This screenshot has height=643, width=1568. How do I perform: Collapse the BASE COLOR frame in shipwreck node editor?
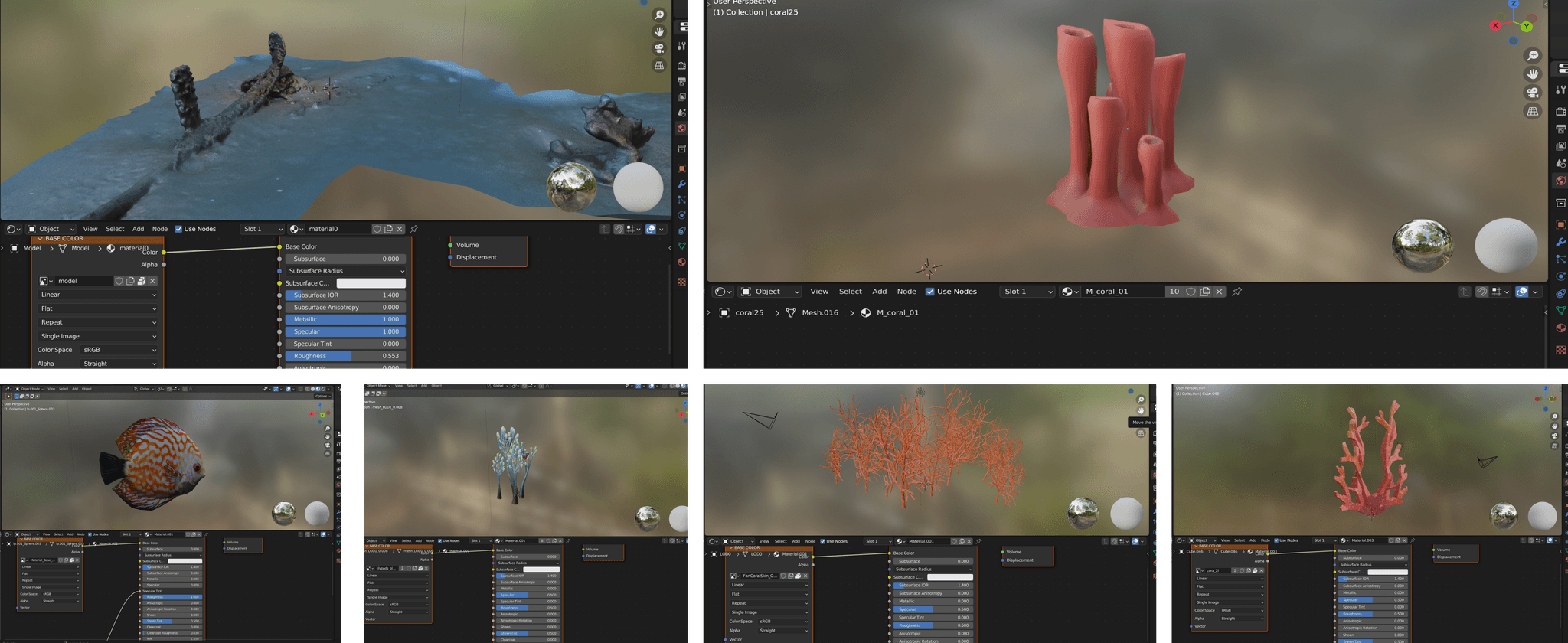pos(40,239)
